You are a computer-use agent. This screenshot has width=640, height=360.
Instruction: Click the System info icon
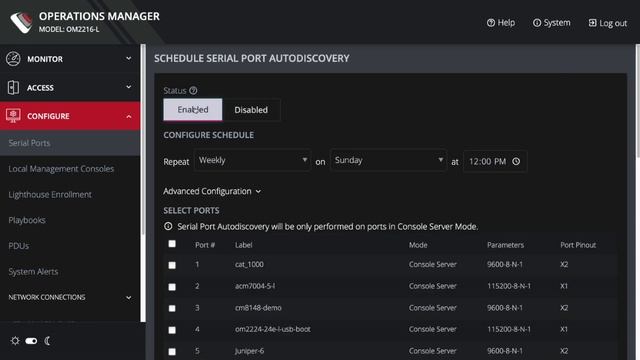[537, 23]
